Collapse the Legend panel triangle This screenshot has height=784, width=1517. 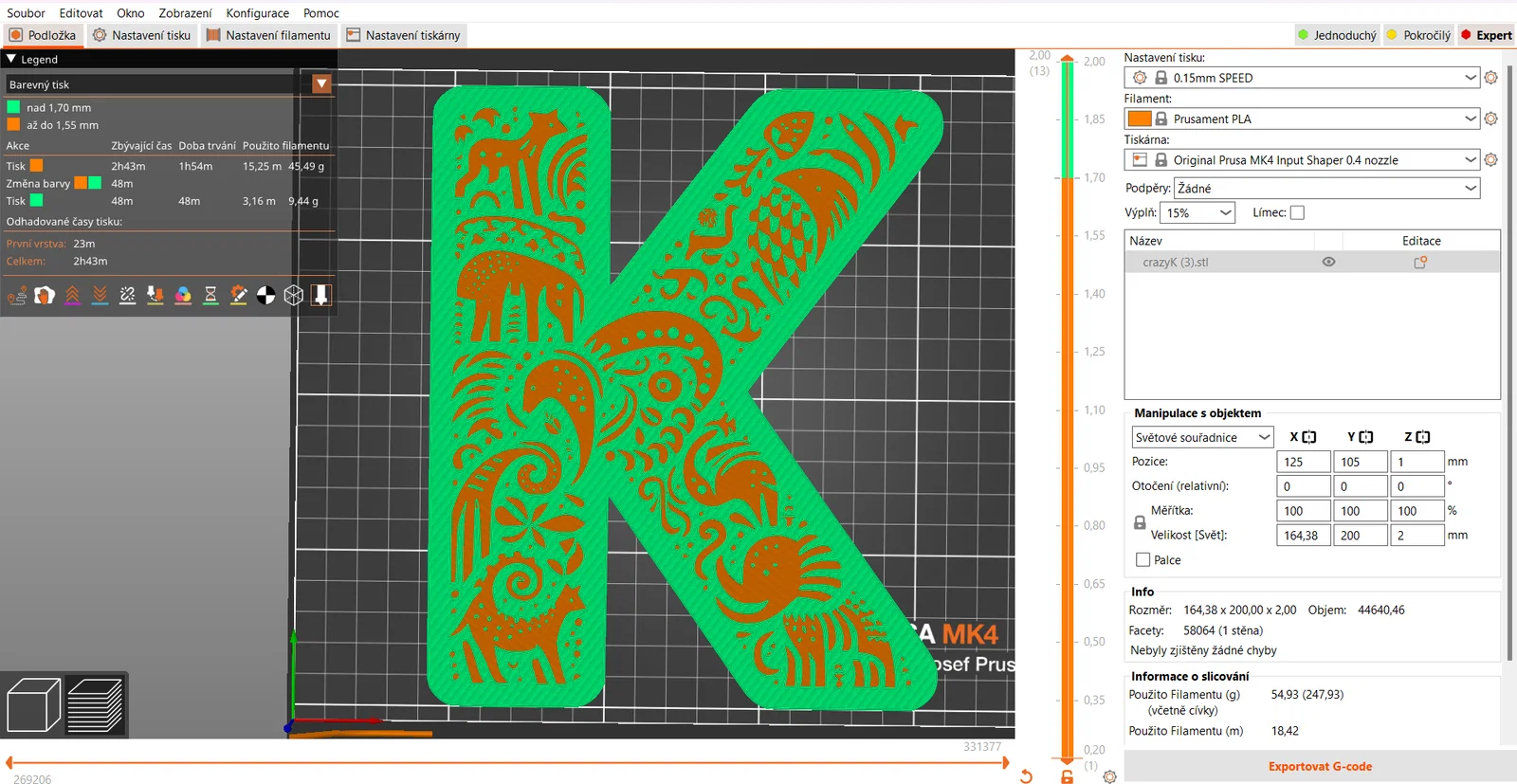11,59
